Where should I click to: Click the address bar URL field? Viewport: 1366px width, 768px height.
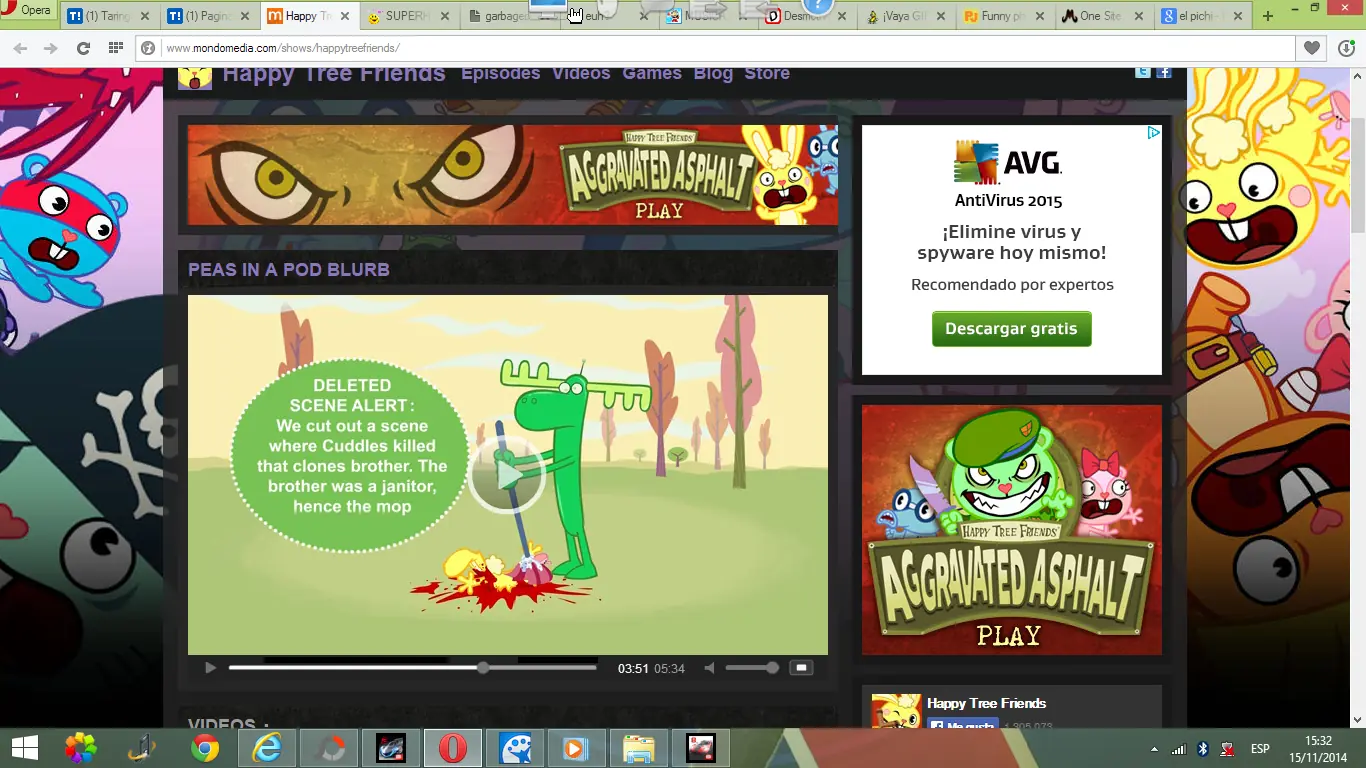pyautogui.click(x=716, y=48)
